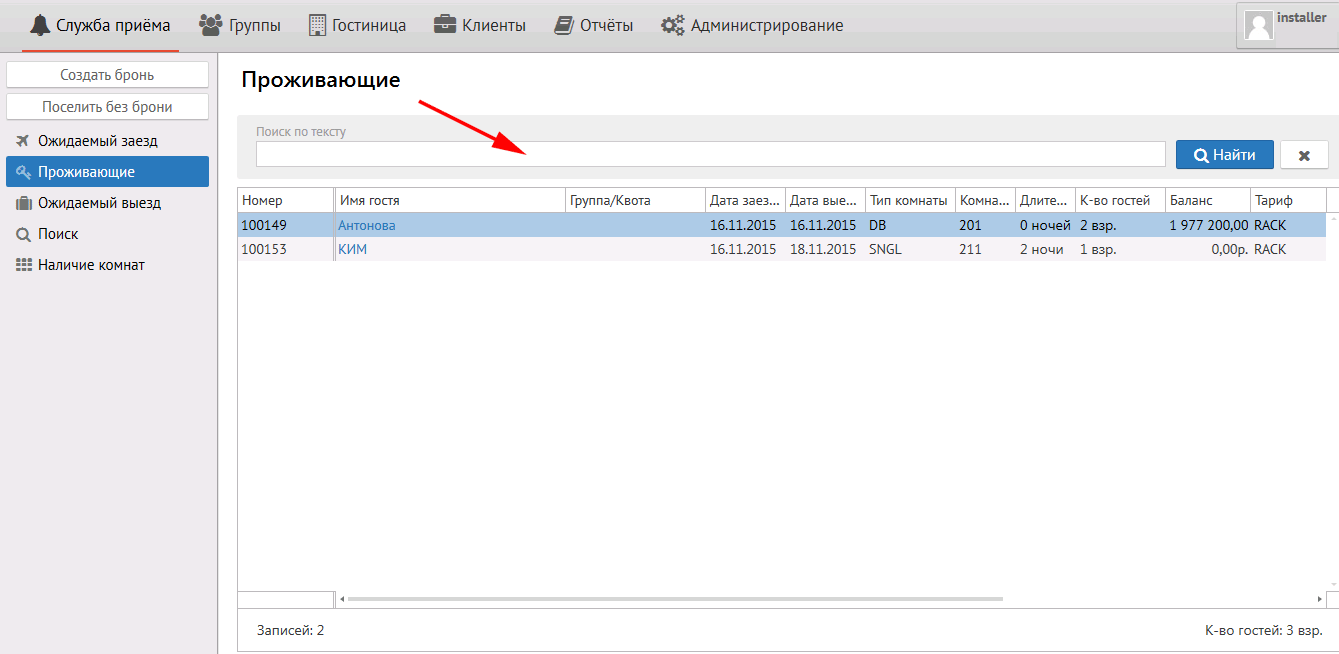Click the bell icon for Служба приёма
This screenshot has height=654, width=1339.
(x=40, y=25)
